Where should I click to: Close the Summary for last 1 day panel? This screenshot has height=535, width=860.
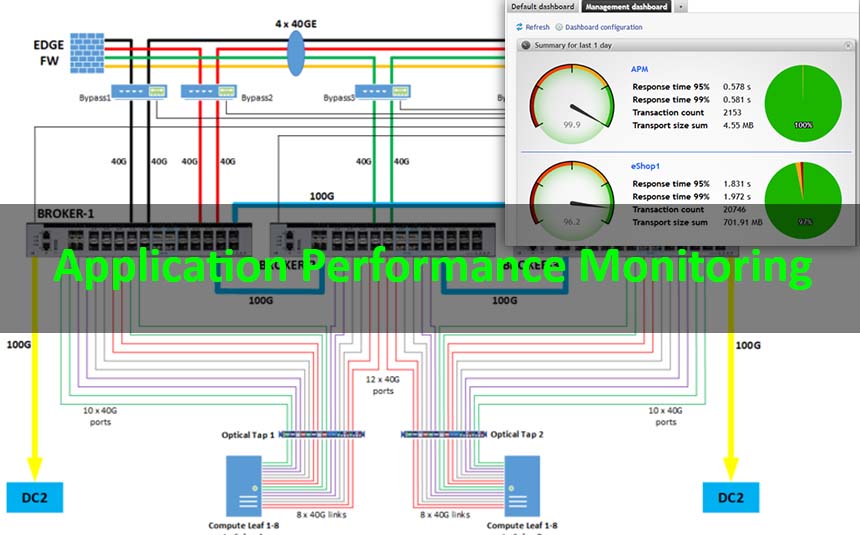click(848, 45)
